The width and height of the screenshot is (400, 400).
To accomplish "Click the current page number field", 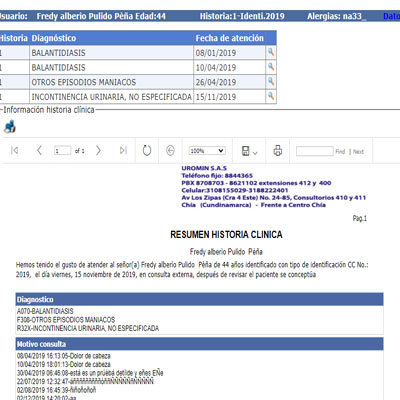I will tap(62, 151).
